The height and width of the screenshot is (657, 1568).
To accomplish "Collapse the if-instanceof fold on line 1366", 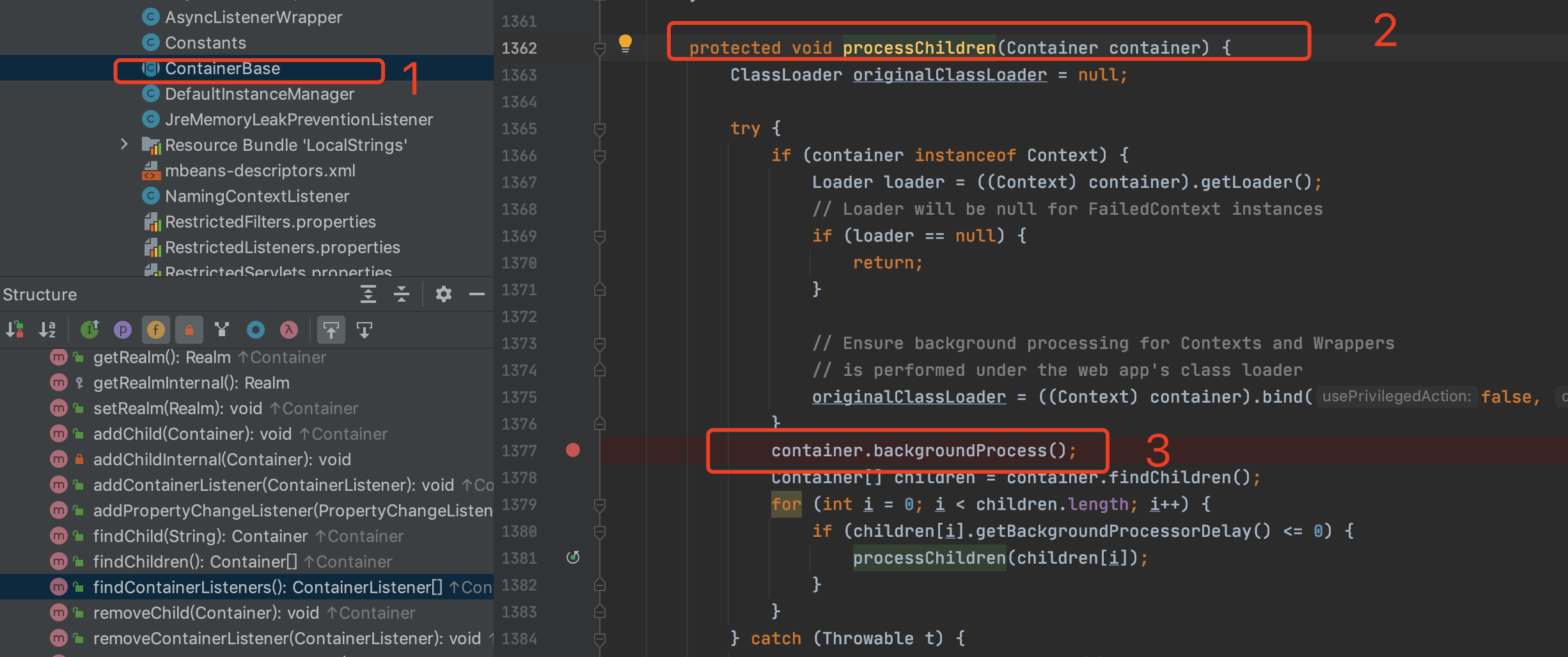I will [x=600, y=157].
